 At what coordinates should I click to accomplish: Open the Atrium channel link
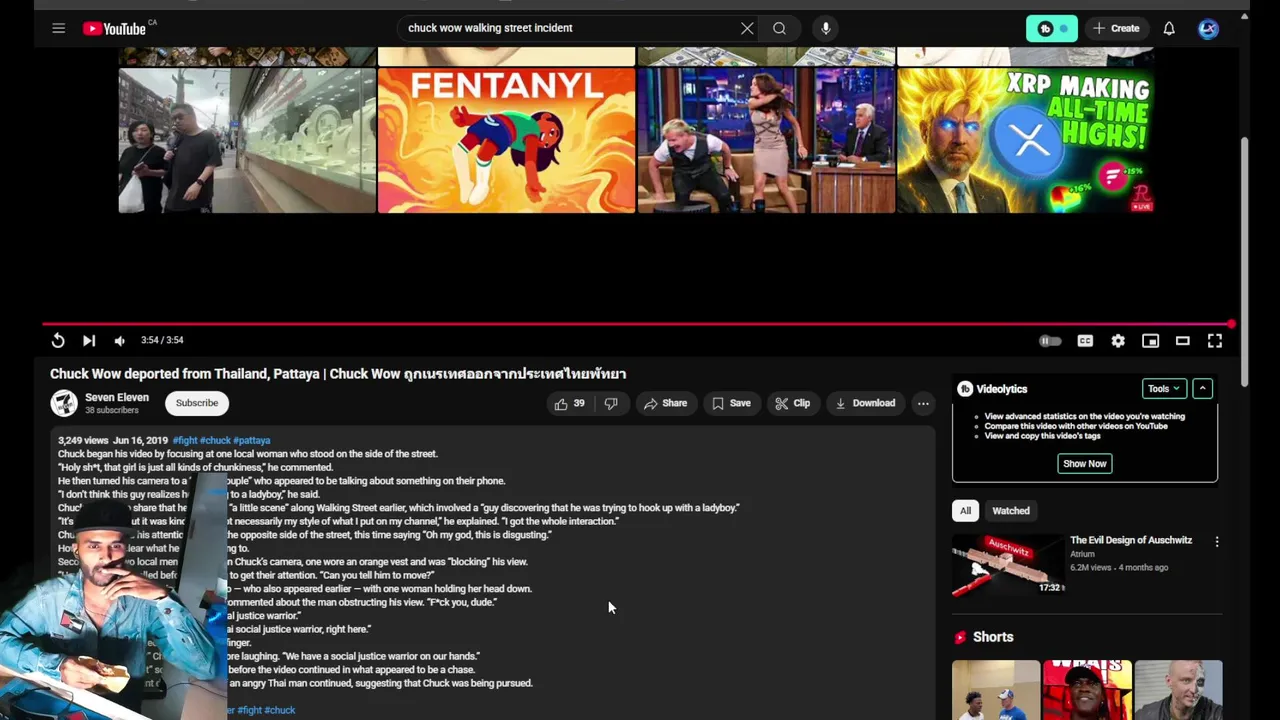1082,554
